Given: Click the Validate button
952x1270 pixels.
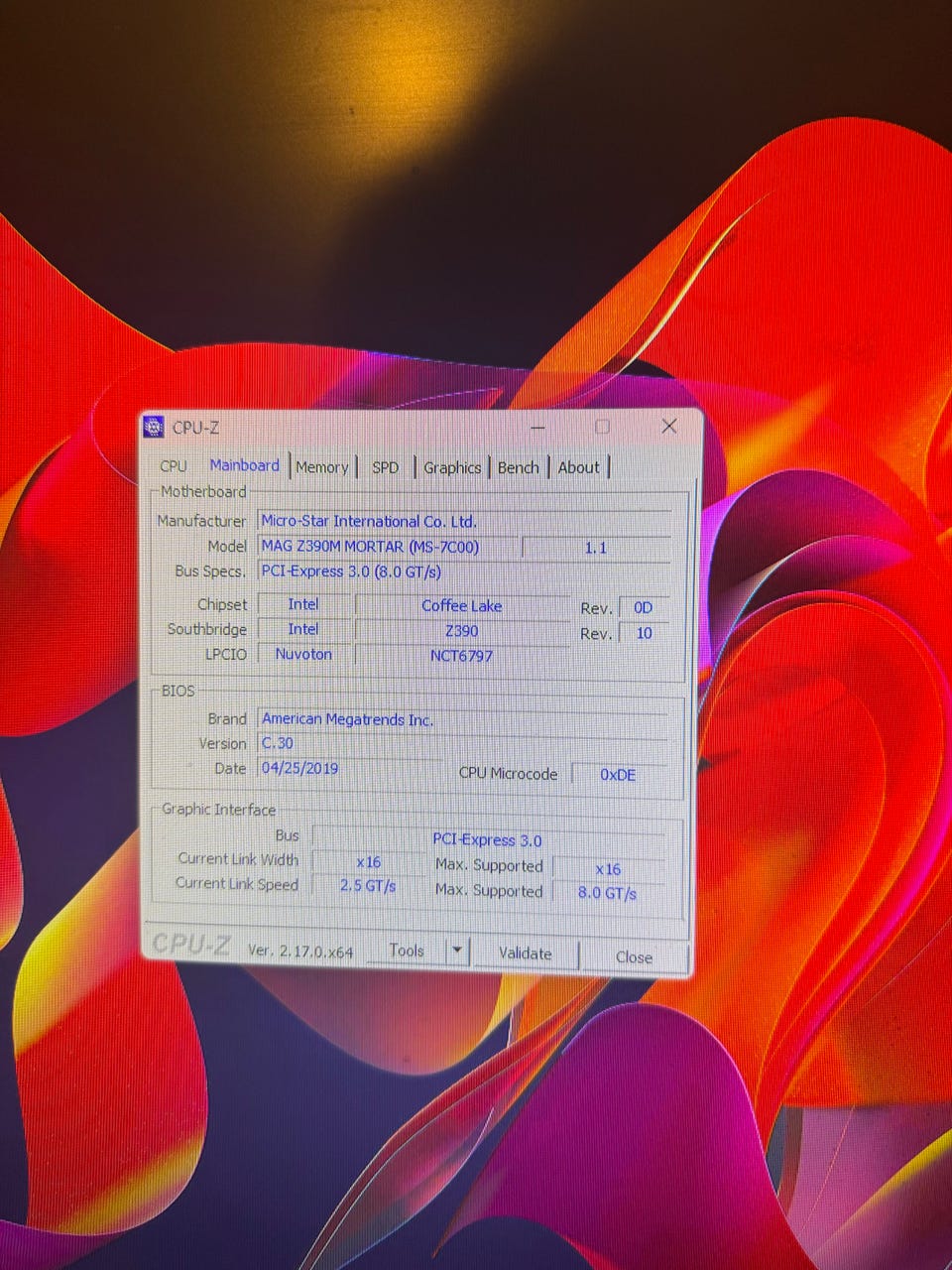Looking at the screenshot, I should [x=526, y=953].
